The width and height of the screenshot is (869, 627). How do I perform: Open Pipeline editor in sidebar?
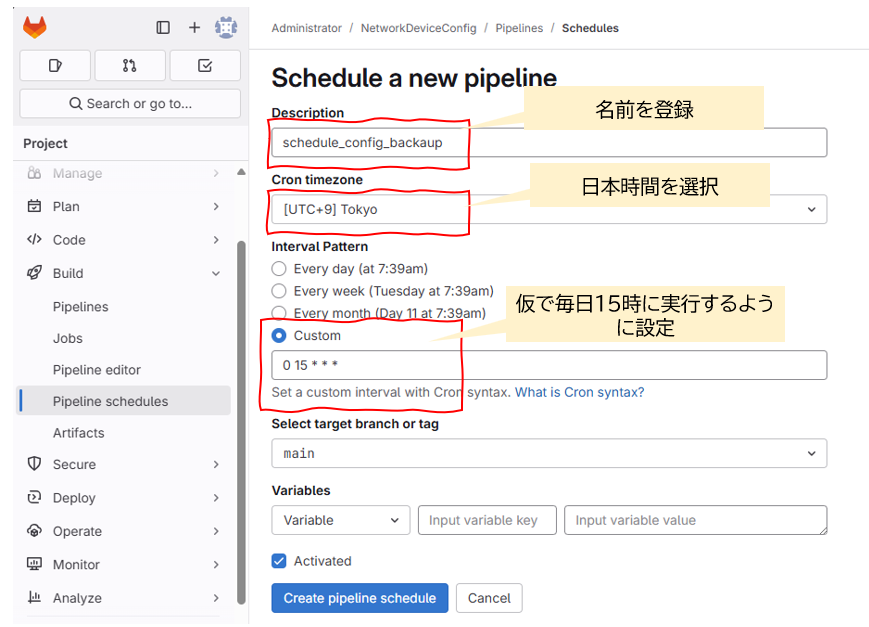pyautogui.click(x=96, y=370)
